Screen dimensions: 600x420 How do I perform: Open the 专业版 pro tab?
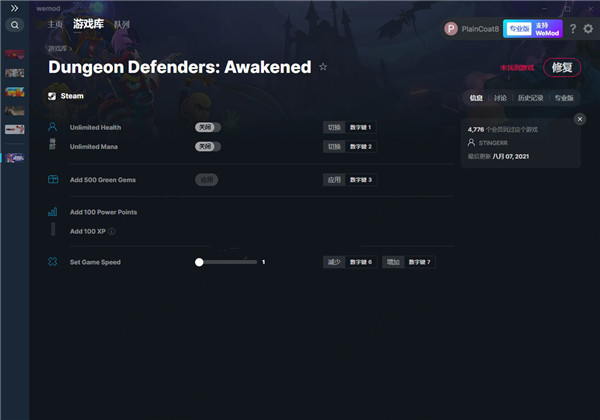564,98
